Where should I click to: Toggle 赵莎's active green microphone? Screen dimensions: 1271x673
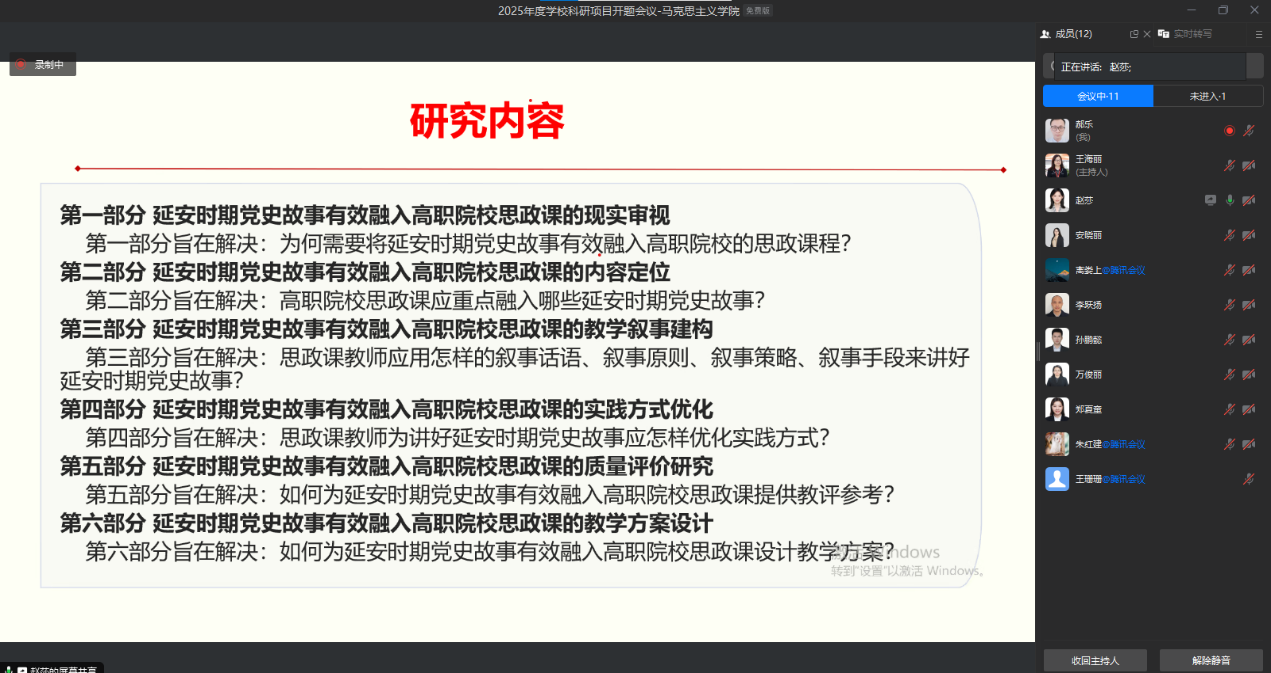coord(1230,200)
